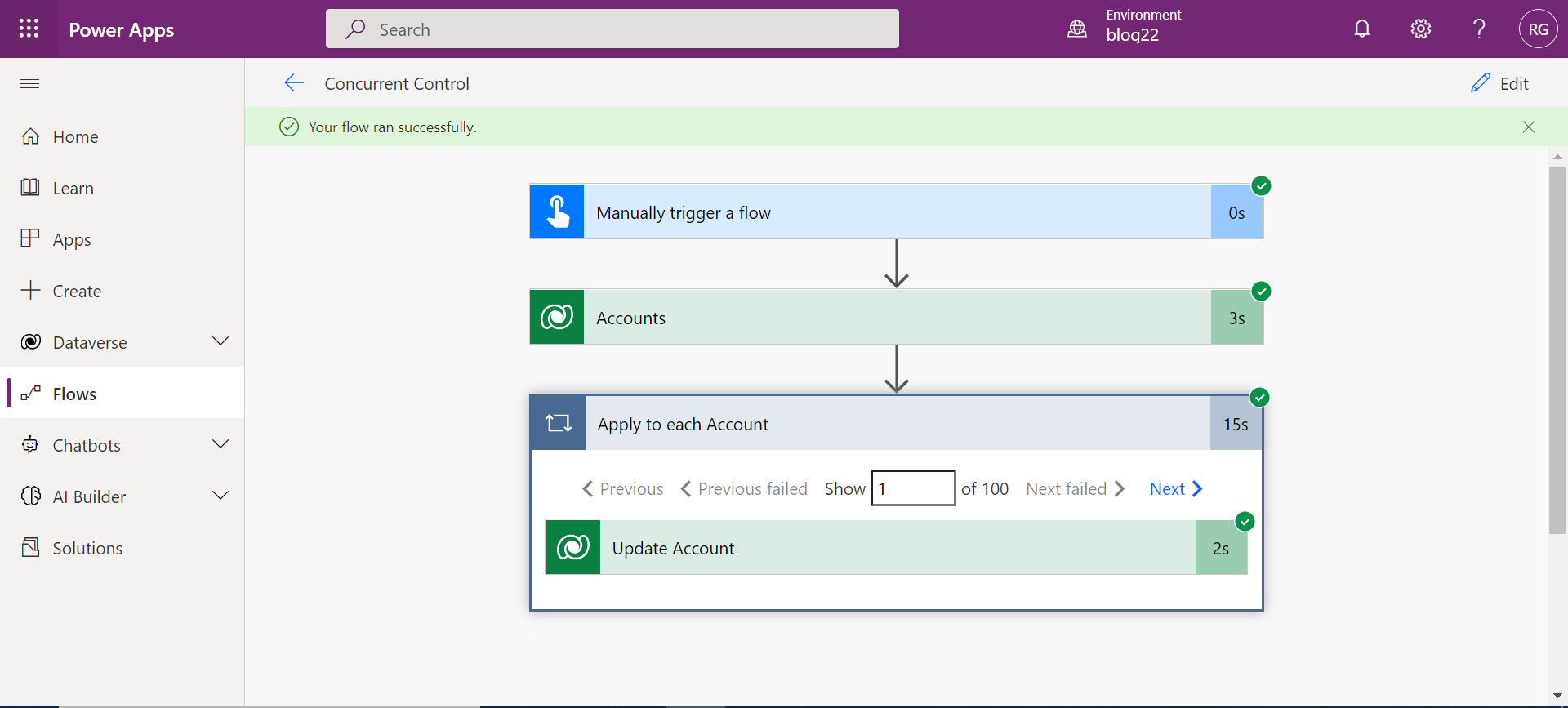This screenshot has width=1568, height=708.
Task: Select Flows in the sidebar
Action: [122, 394]
